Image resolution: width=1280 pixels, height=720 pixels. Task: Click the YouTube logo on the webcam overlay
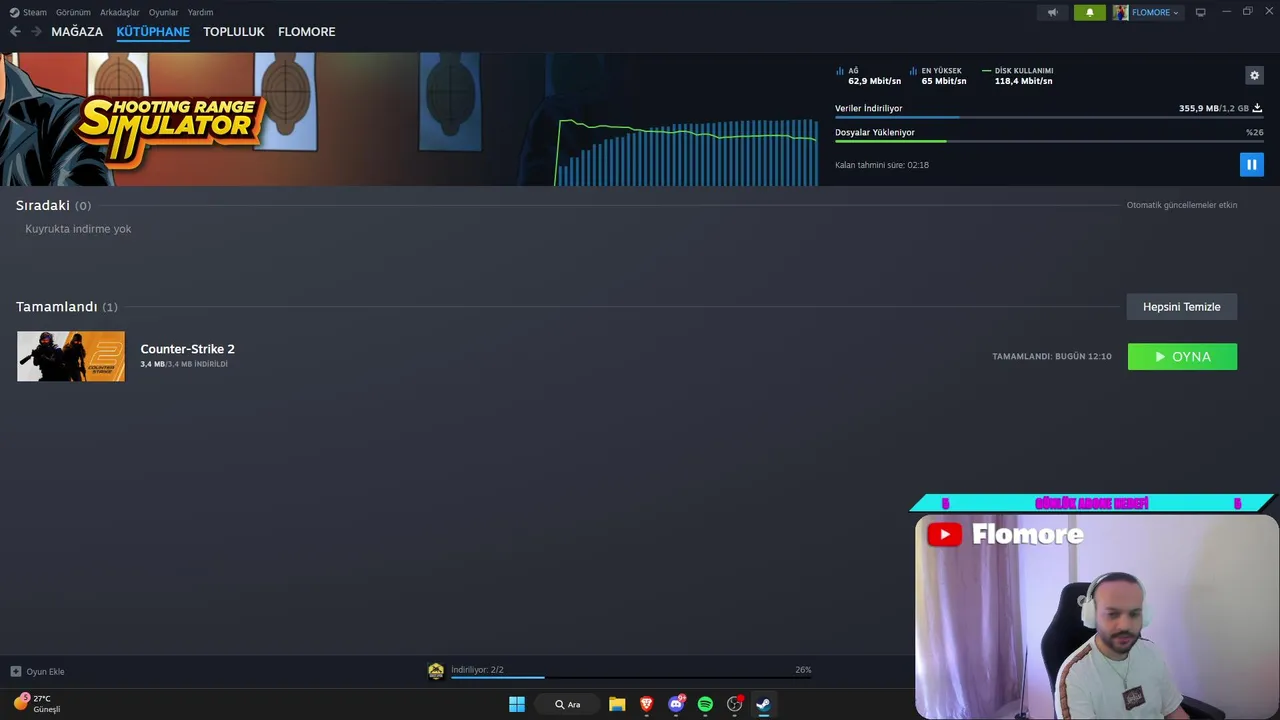click(x=944, y=534)
